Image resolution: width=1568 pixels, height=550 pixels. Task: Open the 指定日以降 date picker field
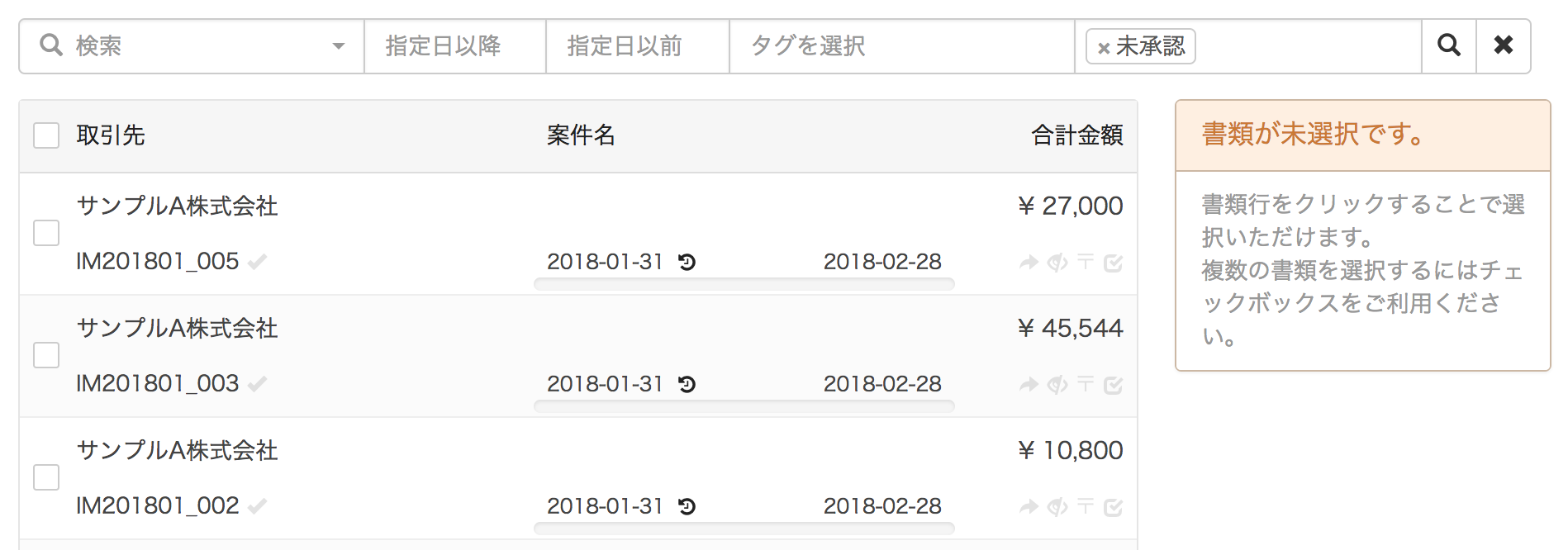pos(455,46)
